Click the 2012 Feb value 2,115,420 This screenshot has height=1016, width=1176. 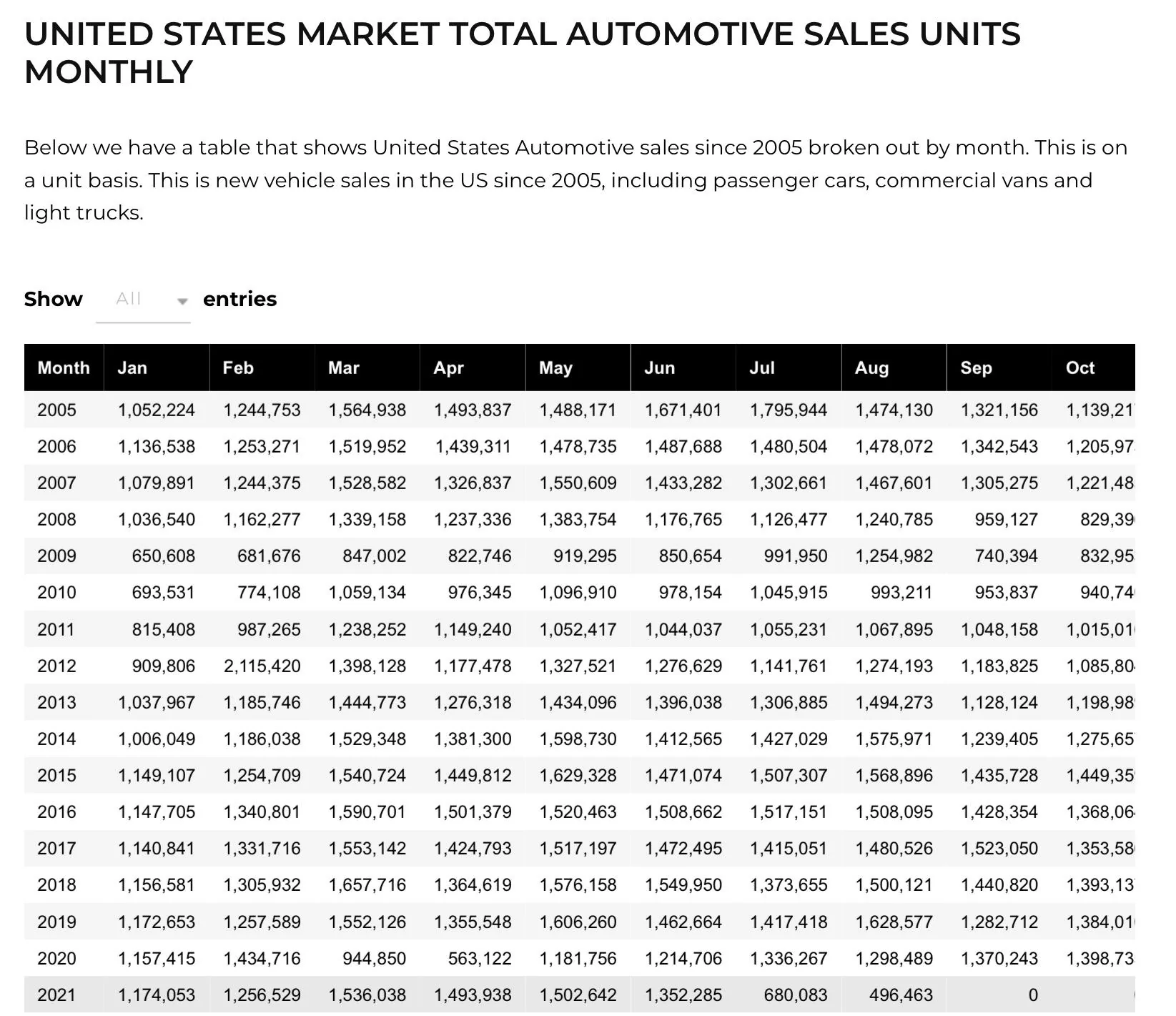262,666
